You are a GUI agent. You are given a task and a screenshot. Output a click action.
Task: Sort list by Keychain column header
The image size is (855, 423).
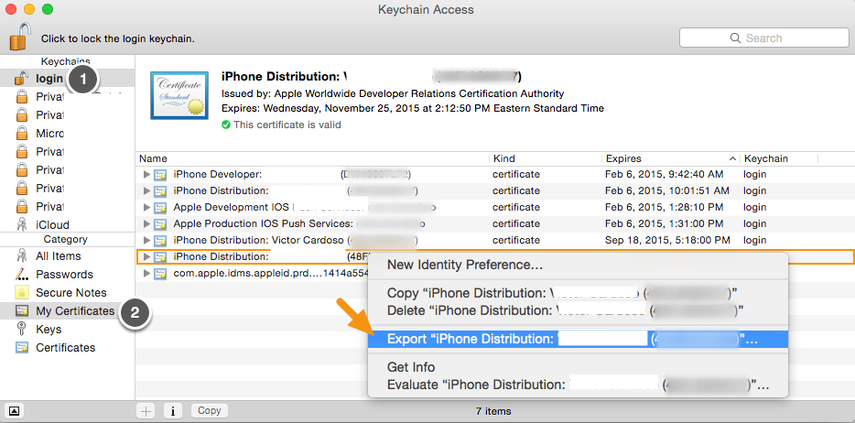(779, 159)
